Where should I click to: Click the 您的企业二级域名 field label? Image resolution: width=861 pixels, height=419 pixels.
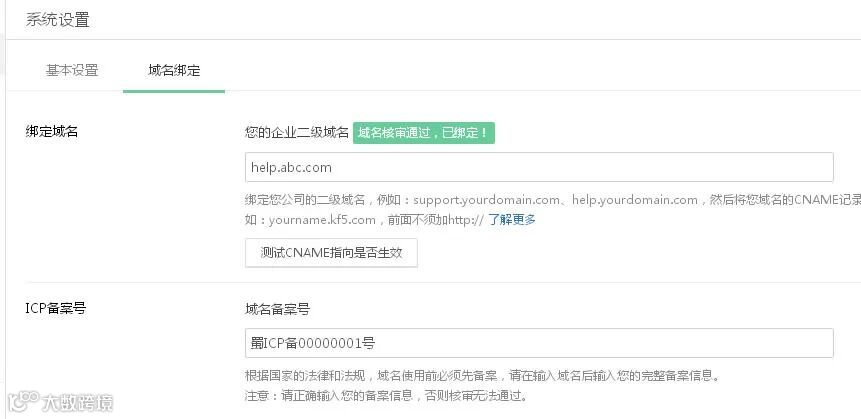[297, 133]
